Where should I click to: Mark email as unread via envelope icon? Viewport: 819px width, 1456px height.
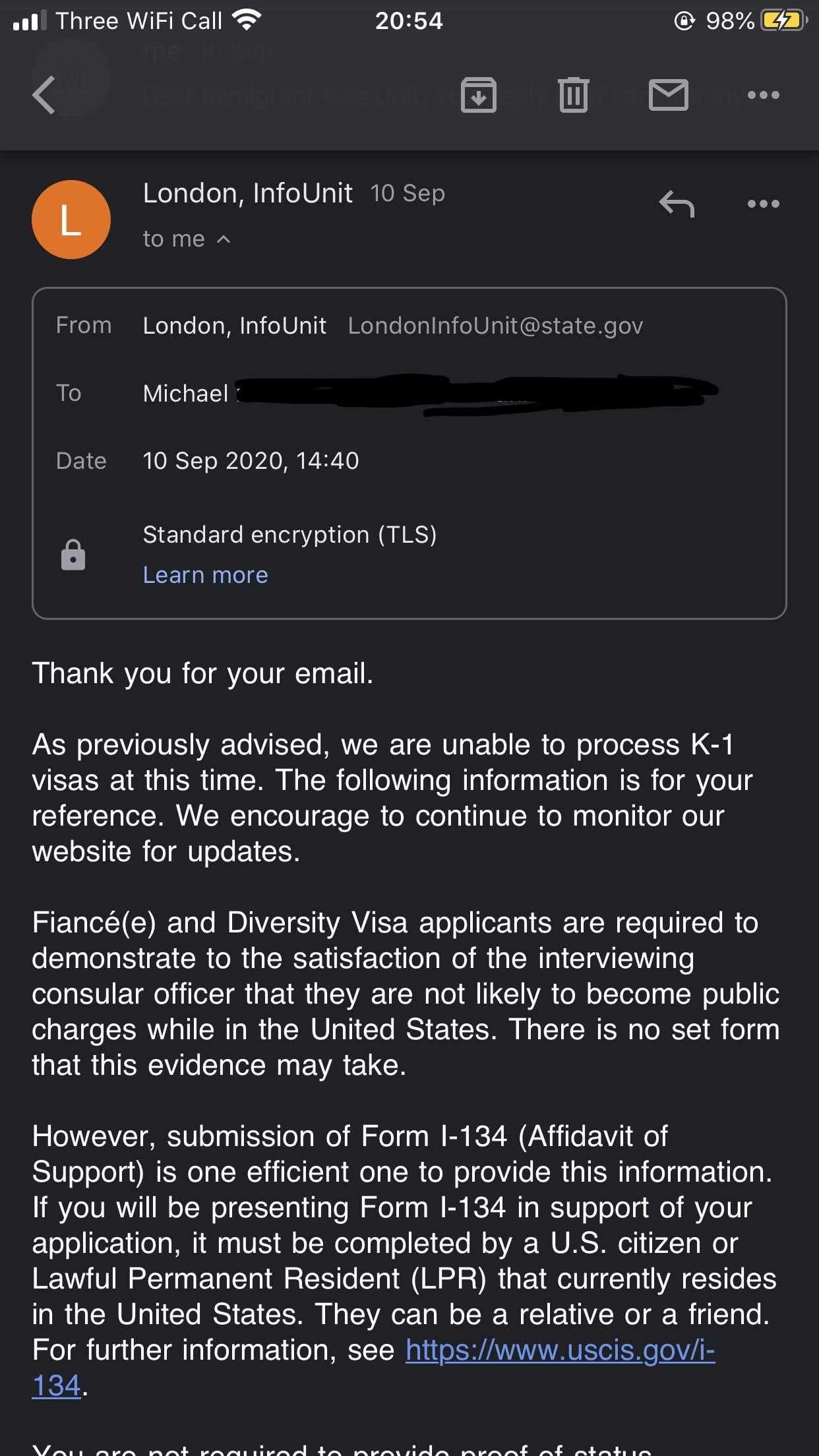pyautogui.click(x=669, y=95)
